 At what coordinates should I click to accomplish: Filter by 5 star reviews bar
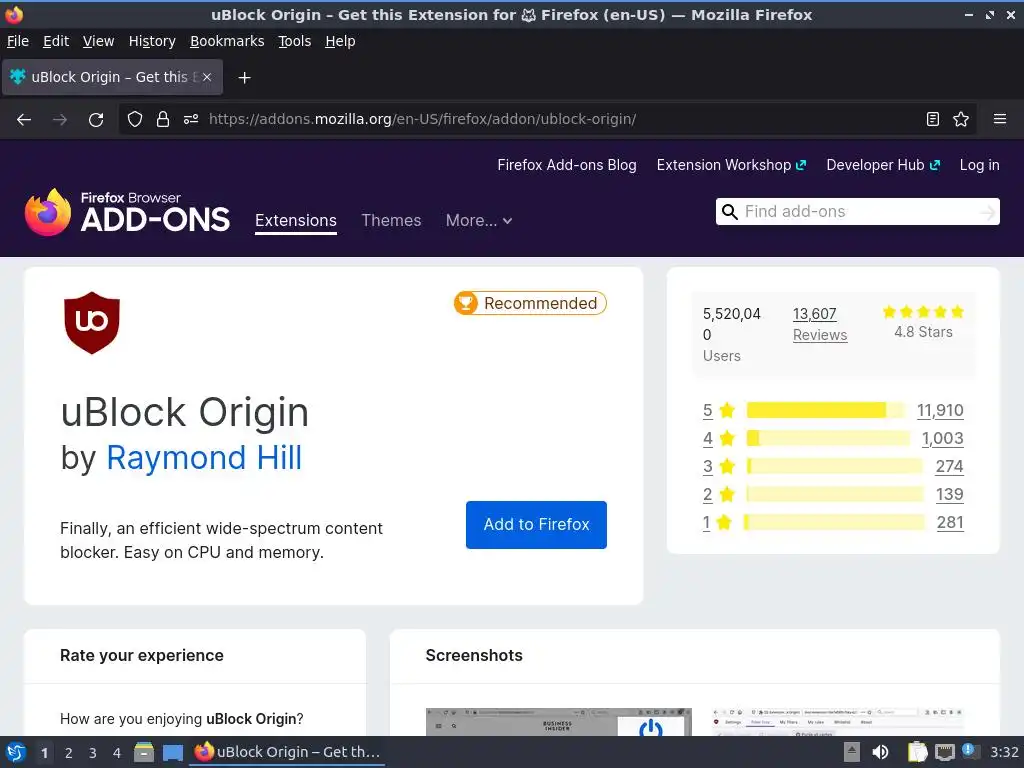click(x=825, y=410)
